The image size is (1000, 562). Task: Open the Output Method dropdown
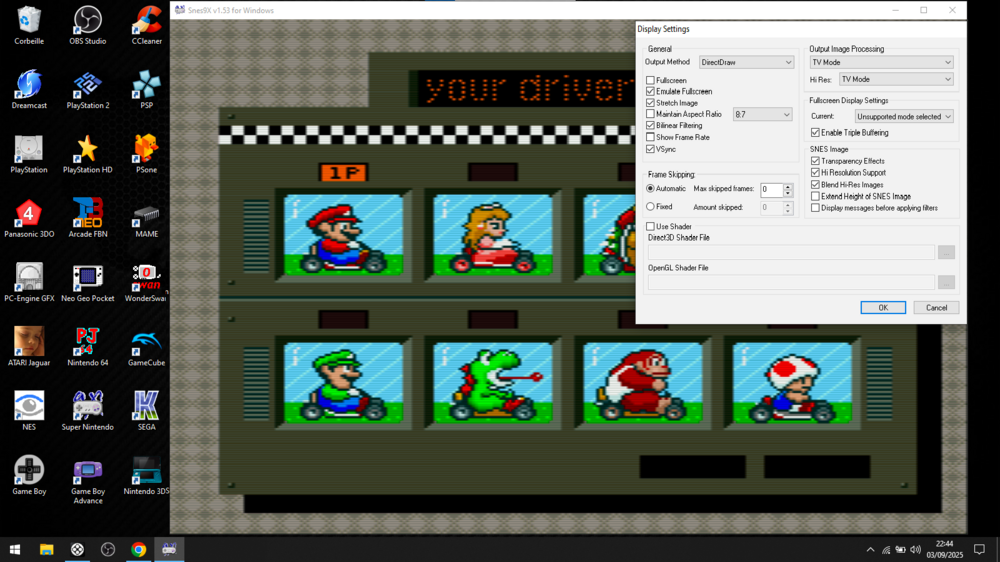click(x=746, y=63)
